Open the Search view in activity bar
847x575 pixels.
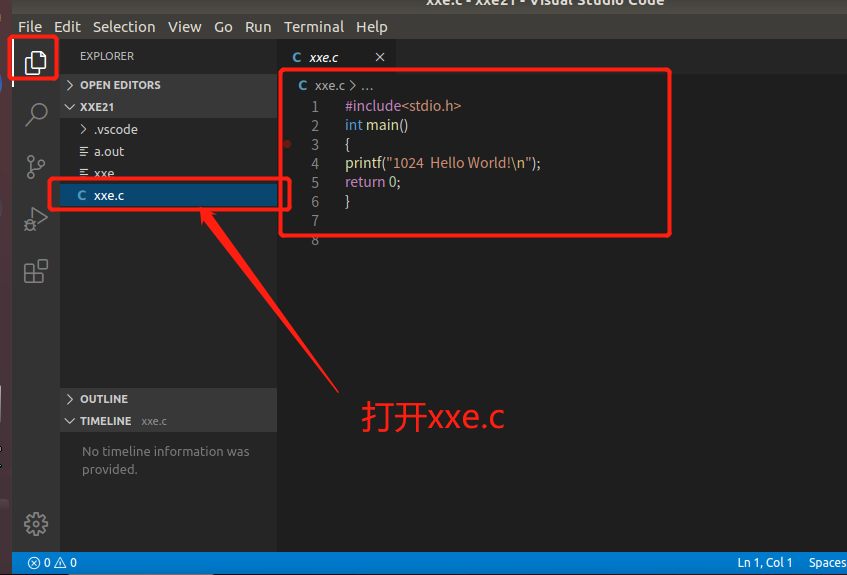(x=36, y=114)
